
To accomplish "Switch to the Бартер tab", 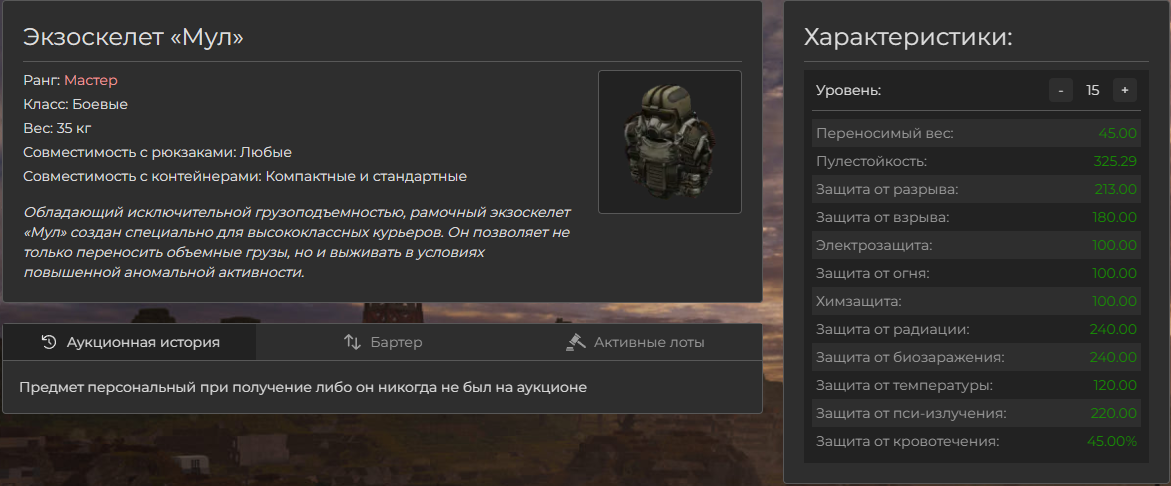I will click(382, 343).
